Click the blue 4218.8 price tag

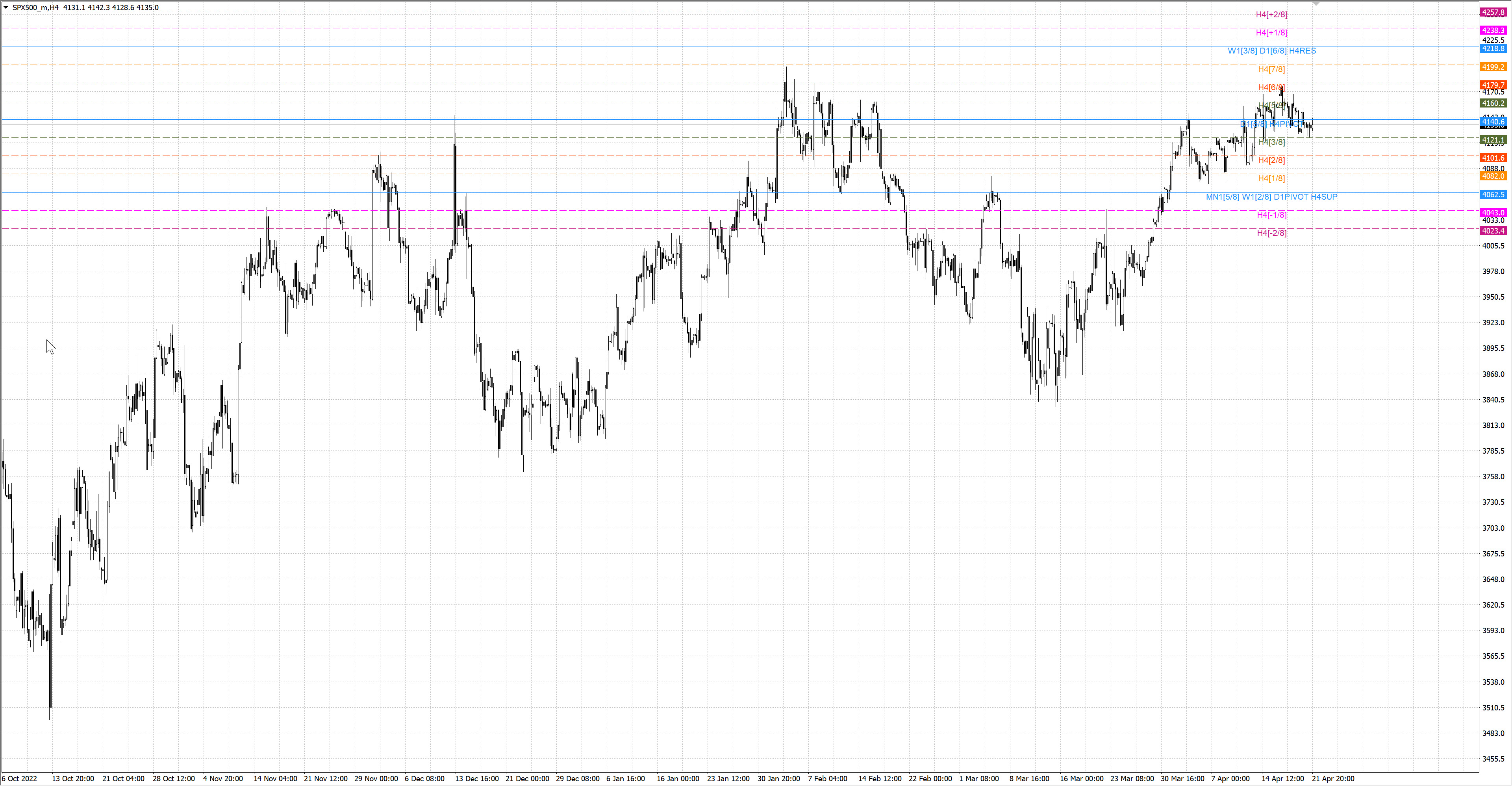[1493, 49]
